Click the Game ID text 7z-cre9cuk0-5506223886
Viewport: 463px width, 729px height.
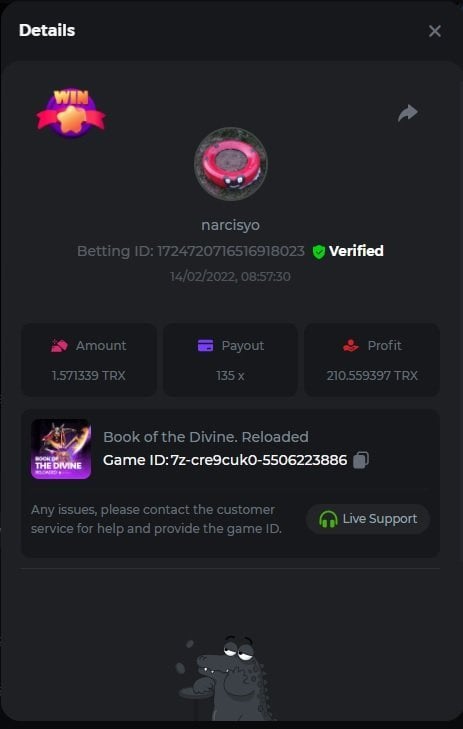point(258,460)
